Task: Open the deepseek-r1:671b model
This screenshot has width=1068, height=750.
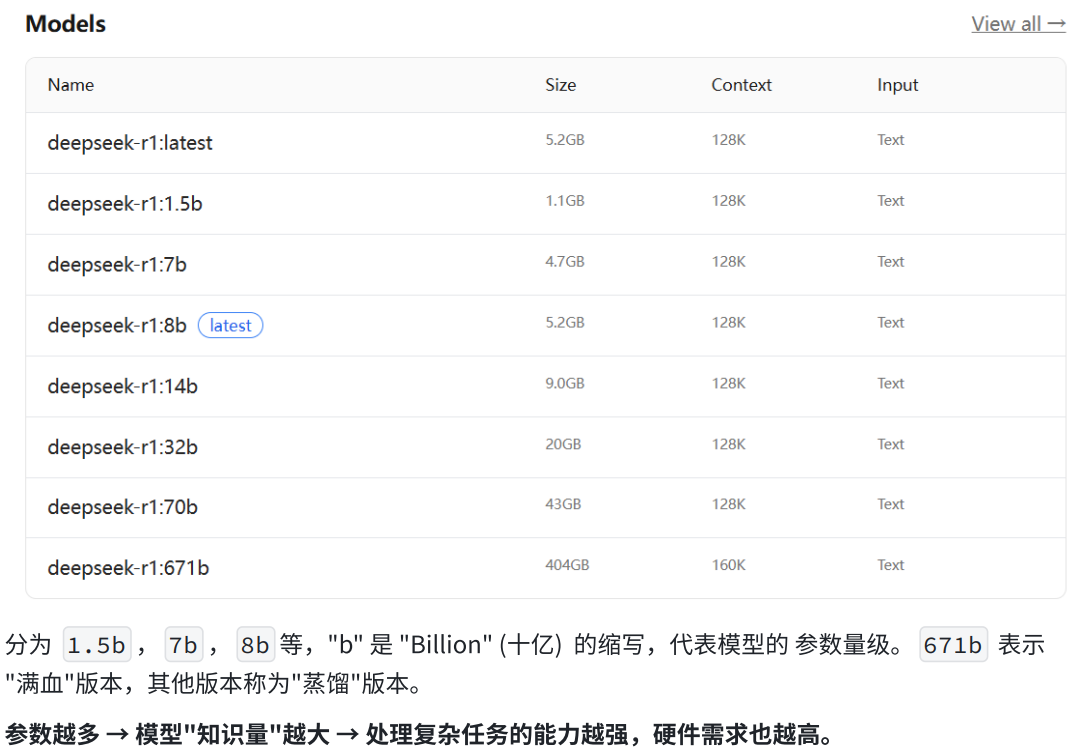Action: pyautogui.click(x=128, y=568)
